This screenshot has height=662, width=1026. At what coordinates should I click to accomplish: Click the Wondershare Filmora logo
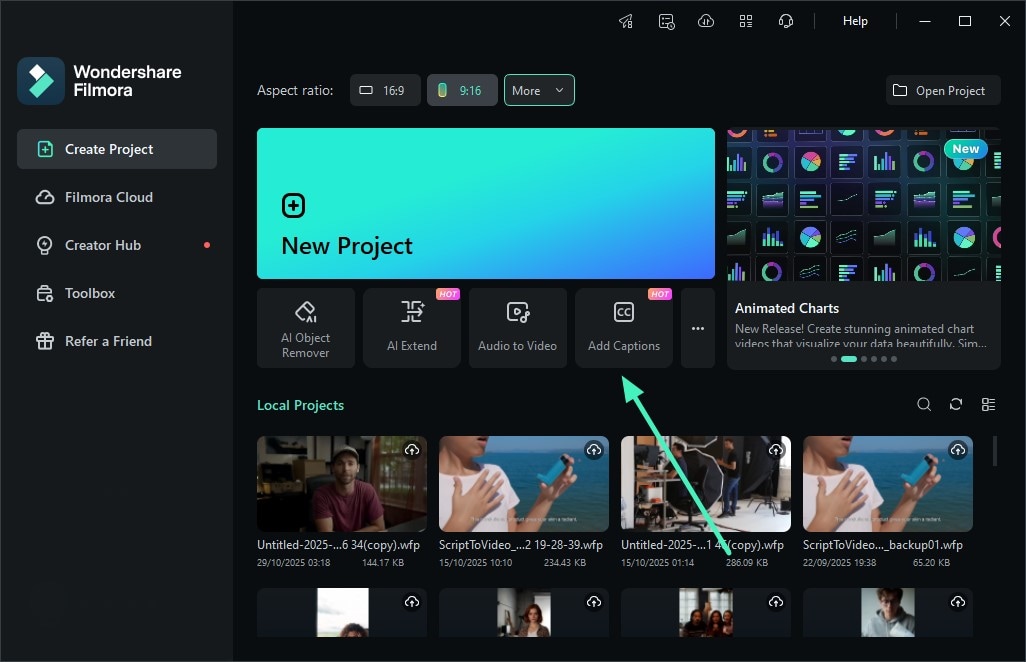41,81
